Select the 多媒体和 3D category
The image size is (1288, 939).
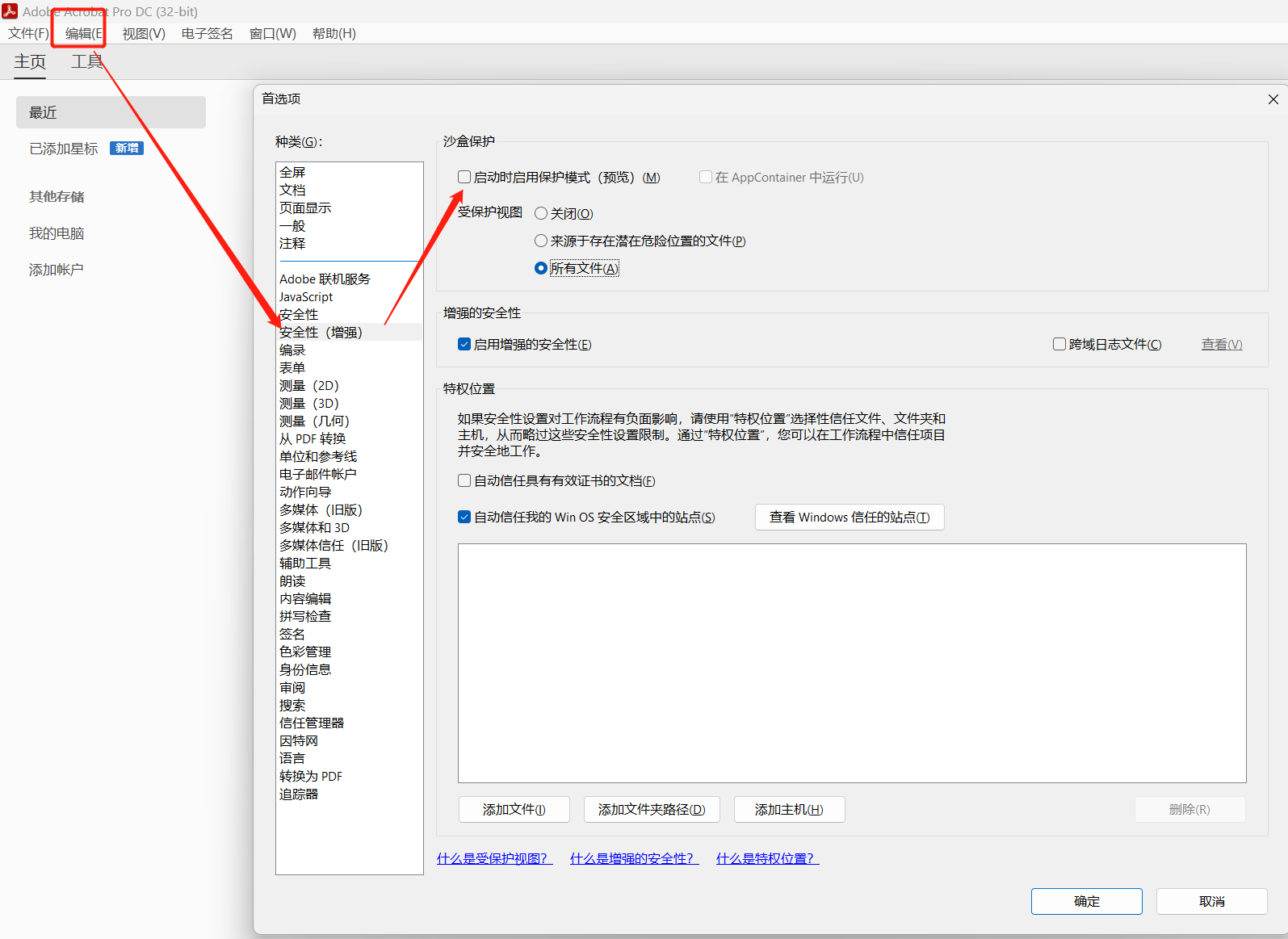point(314,527)
